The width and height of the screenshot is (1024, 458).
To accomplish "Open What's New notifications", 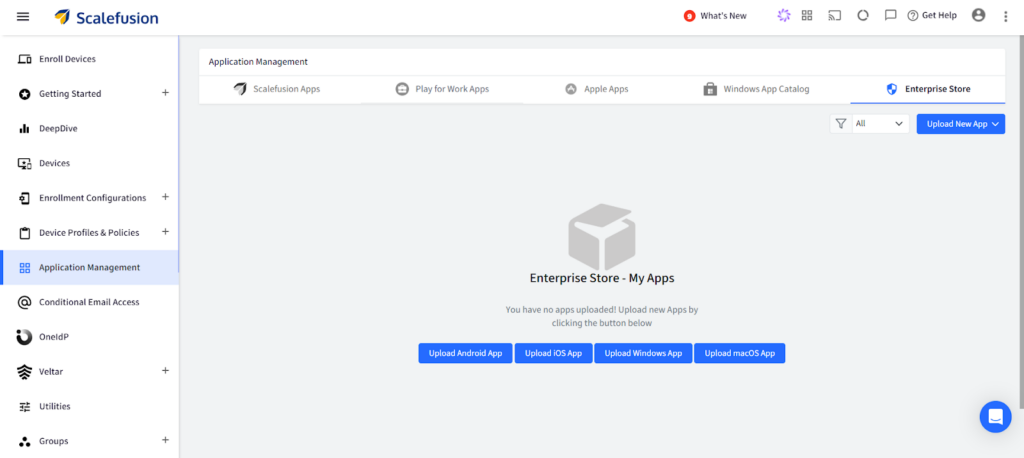I will click(715, 16).
